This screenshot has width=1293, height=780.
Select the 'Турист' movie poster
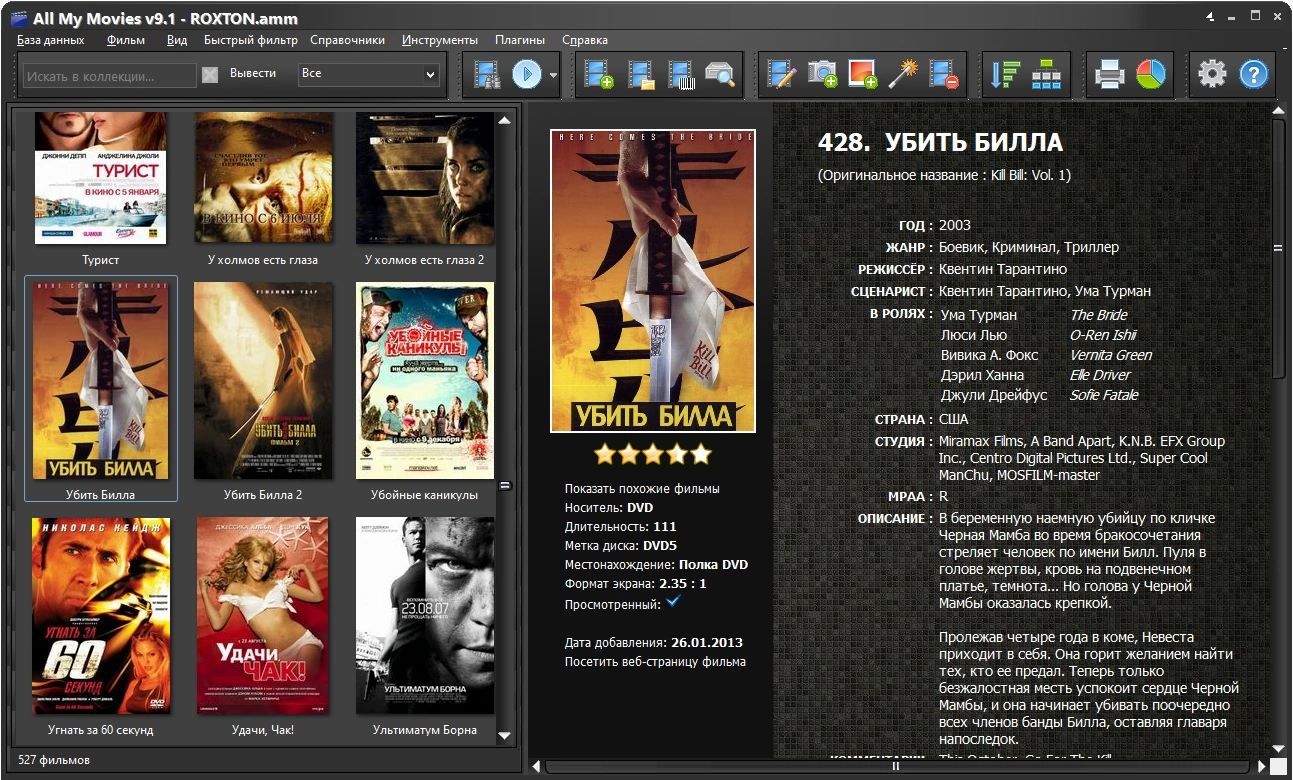[100, 178]
